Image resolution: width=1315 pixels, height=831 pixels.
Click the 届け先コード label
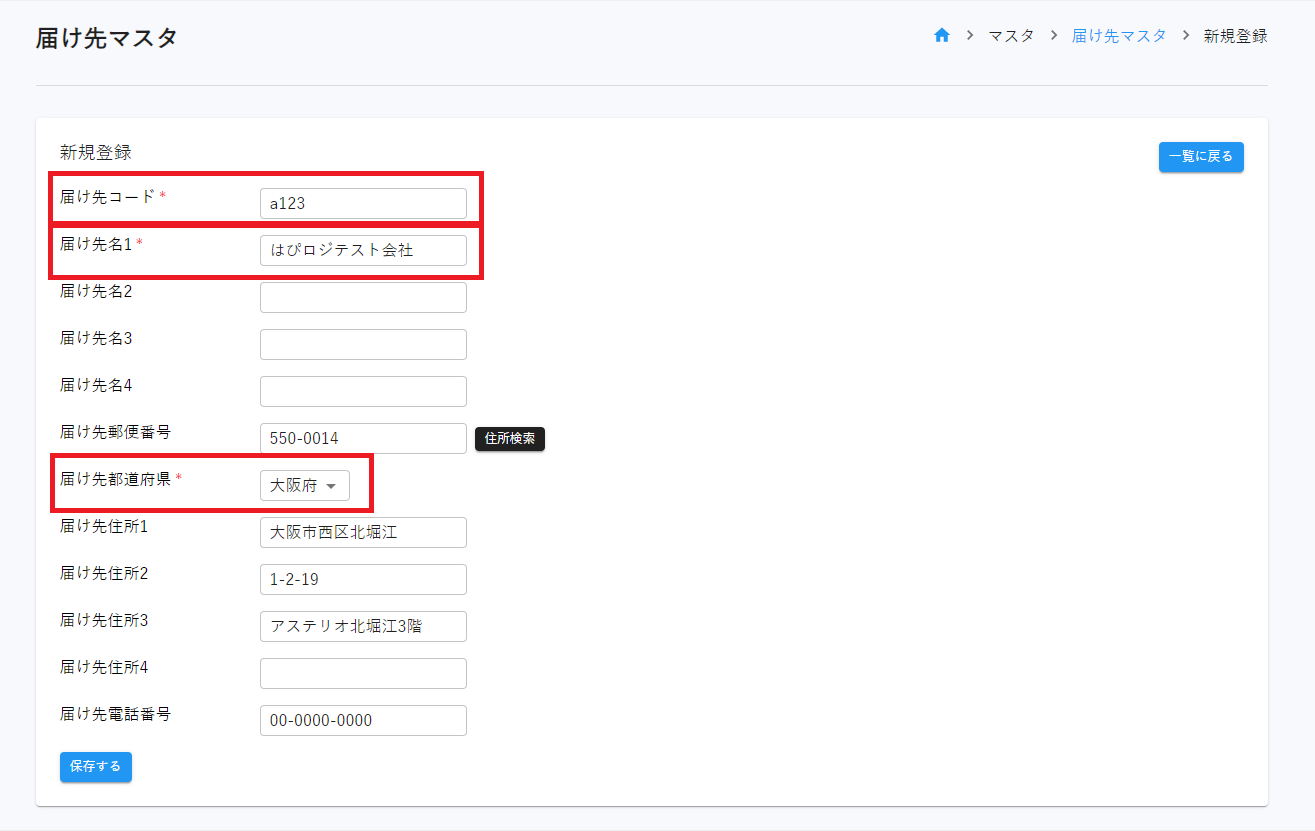(x=108, y=197)
